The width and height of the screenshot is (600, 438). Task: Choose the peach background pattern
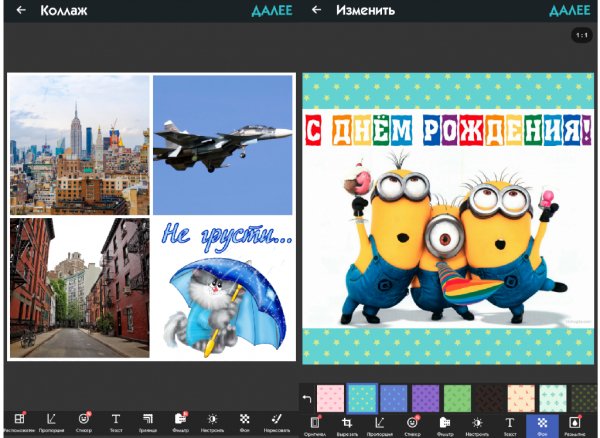[521, 399]
